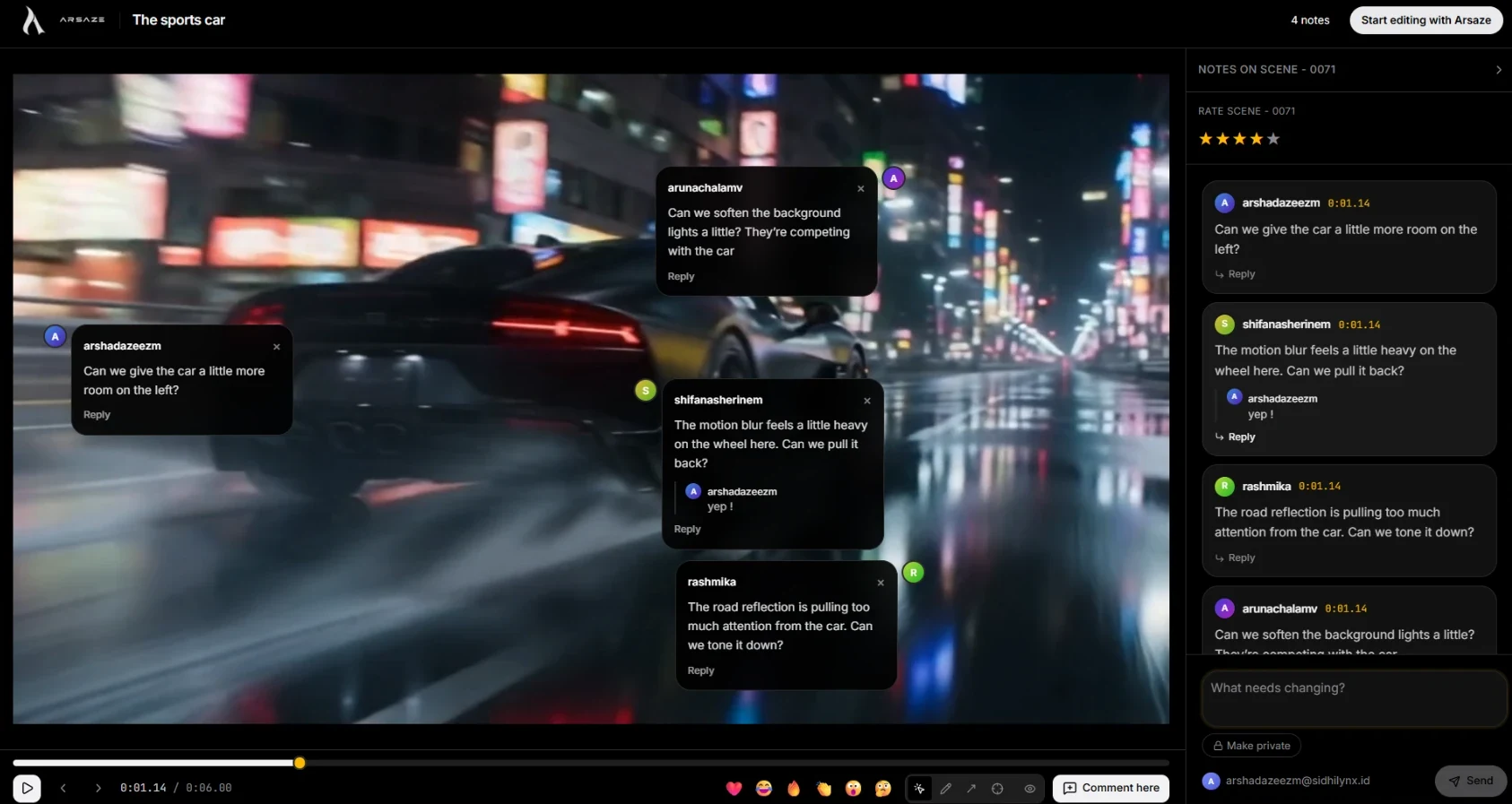The width and height of the screenshot is (1512, 804).
Task: Select the arrow annotation tool
Action: [971, 789]
